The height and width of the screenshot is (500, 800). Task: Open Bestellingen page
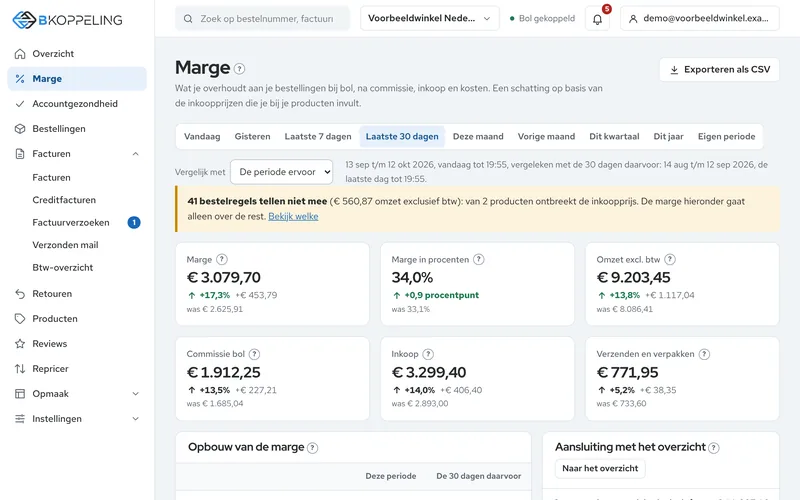(x=77, y=129)
